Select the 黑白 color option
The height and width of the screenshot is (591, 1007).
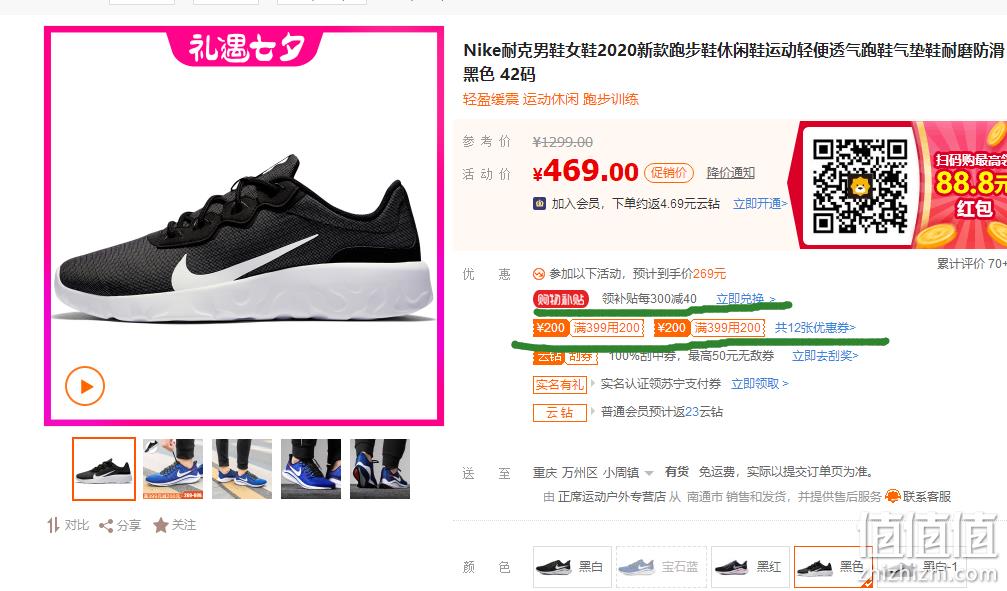pyautogui.click(x=571, y=567)
